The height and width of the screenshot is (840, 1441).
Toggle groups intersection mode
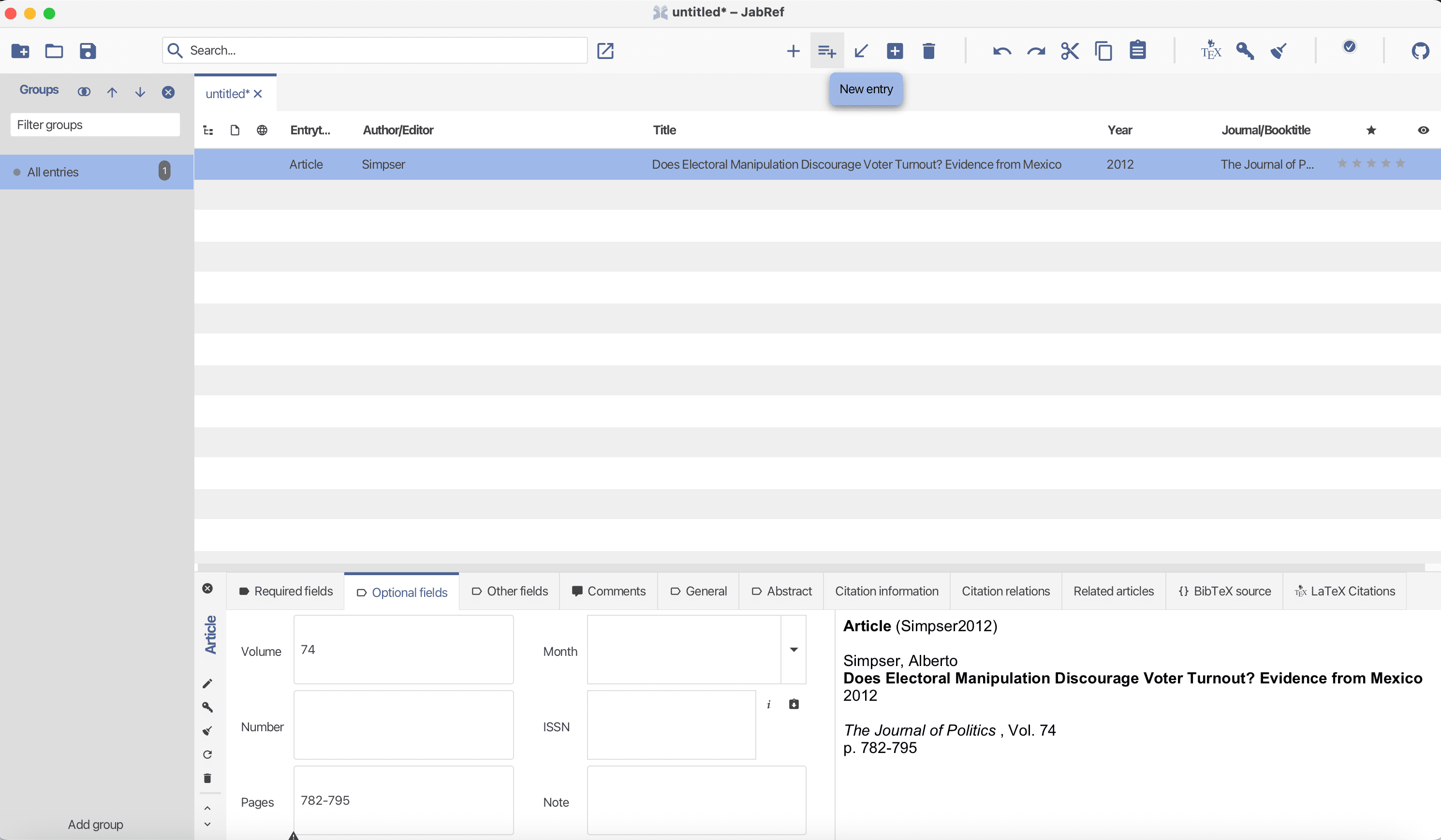tap(84, 92)
